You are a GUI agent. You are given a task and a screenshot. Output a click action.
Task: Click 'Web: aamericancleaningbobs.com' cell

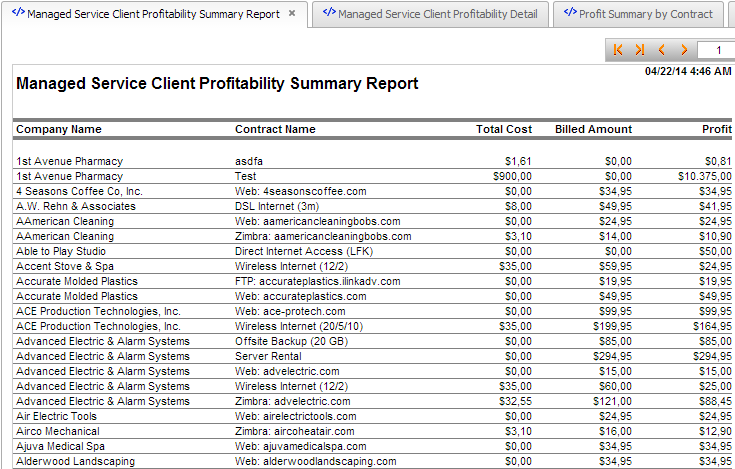pos(318,221)
